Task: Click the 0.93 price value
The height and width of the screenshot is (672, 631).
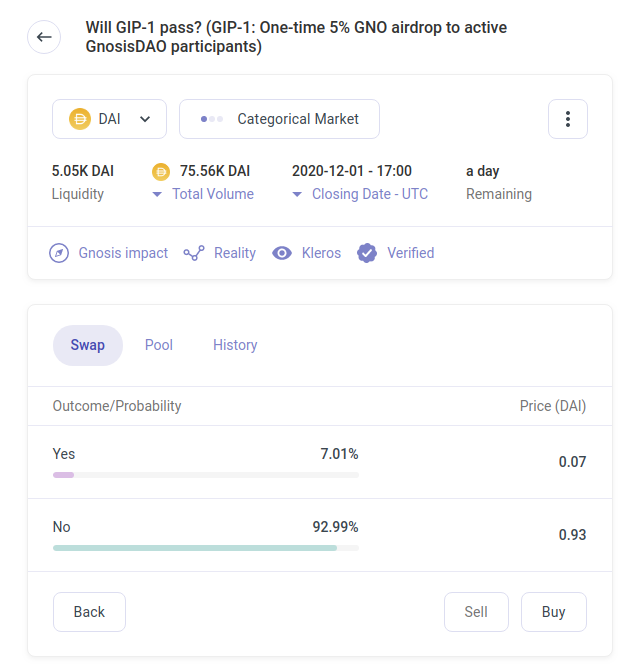Action: pos(572,535)
